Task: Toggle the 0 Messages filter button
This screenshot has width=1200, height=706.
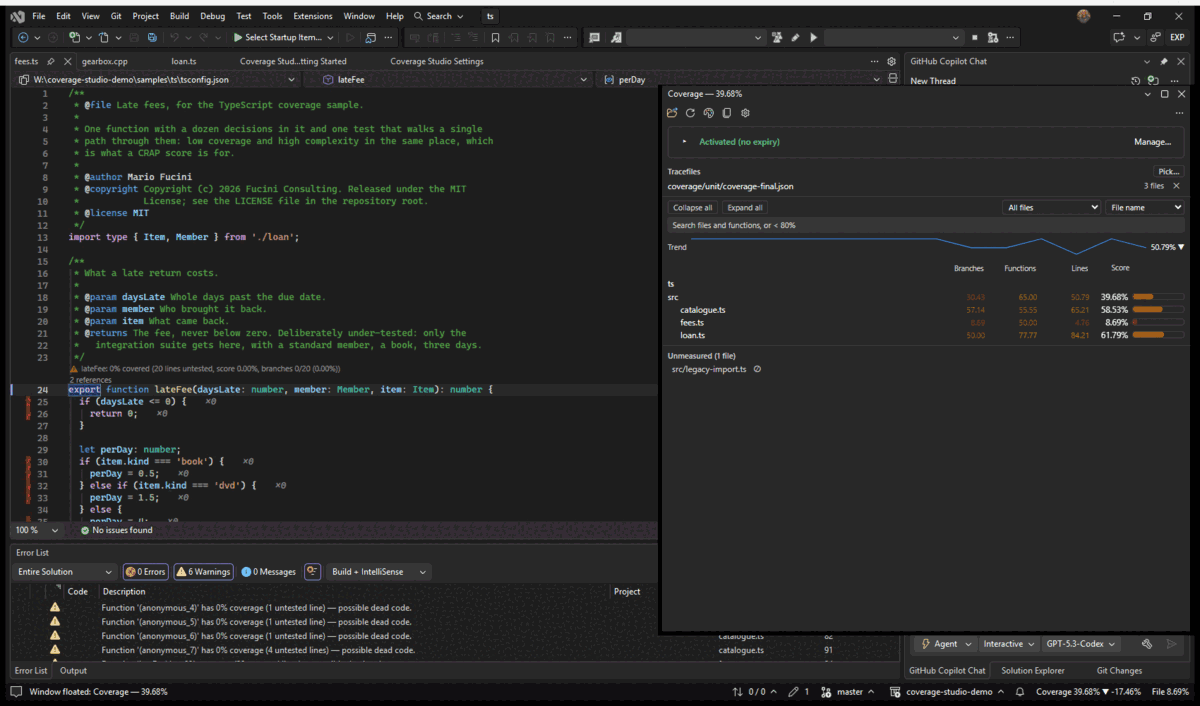Action: [268, 572]
